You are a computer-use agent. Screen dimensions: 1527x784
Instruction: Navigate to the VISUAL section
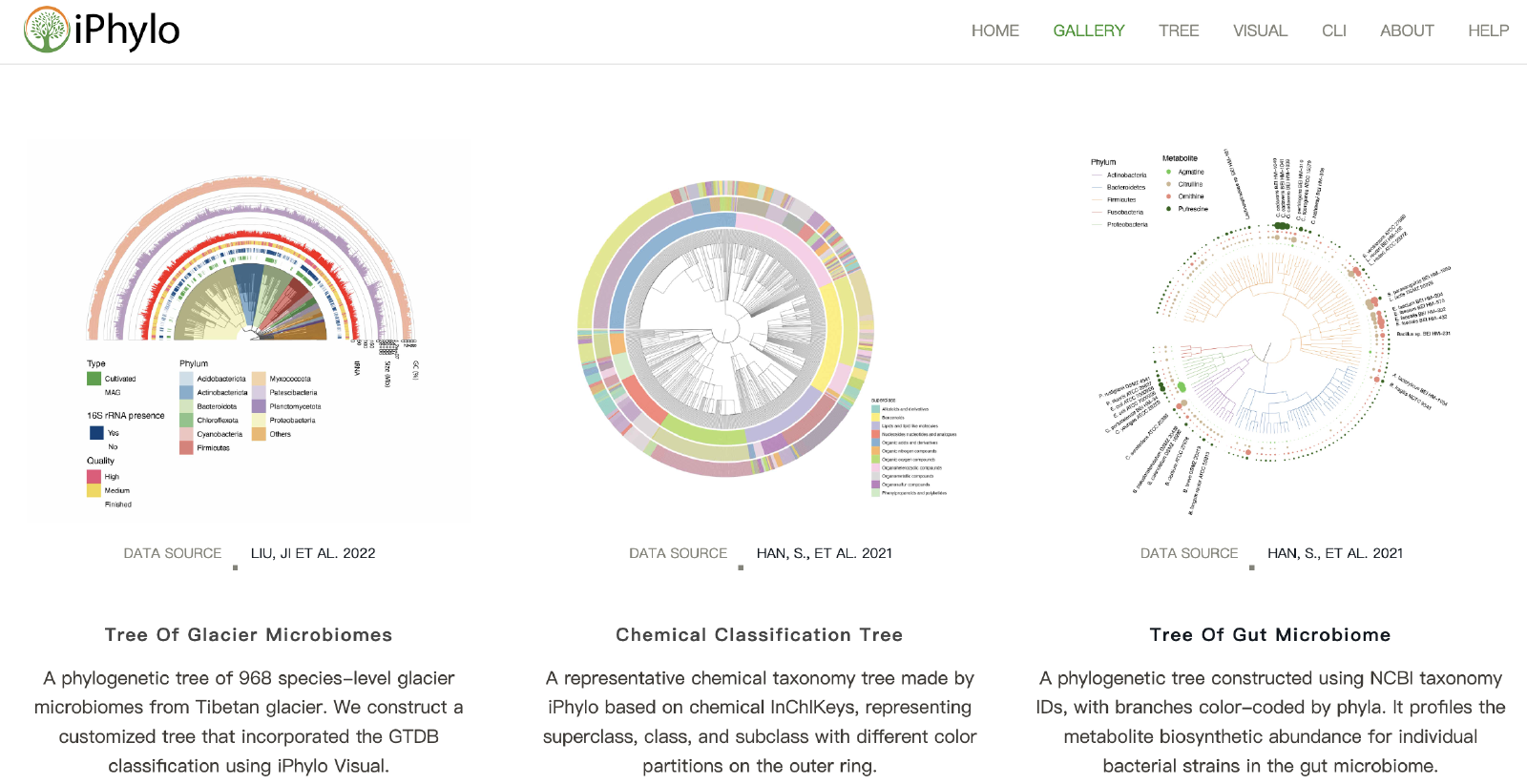coord(1259,31)
